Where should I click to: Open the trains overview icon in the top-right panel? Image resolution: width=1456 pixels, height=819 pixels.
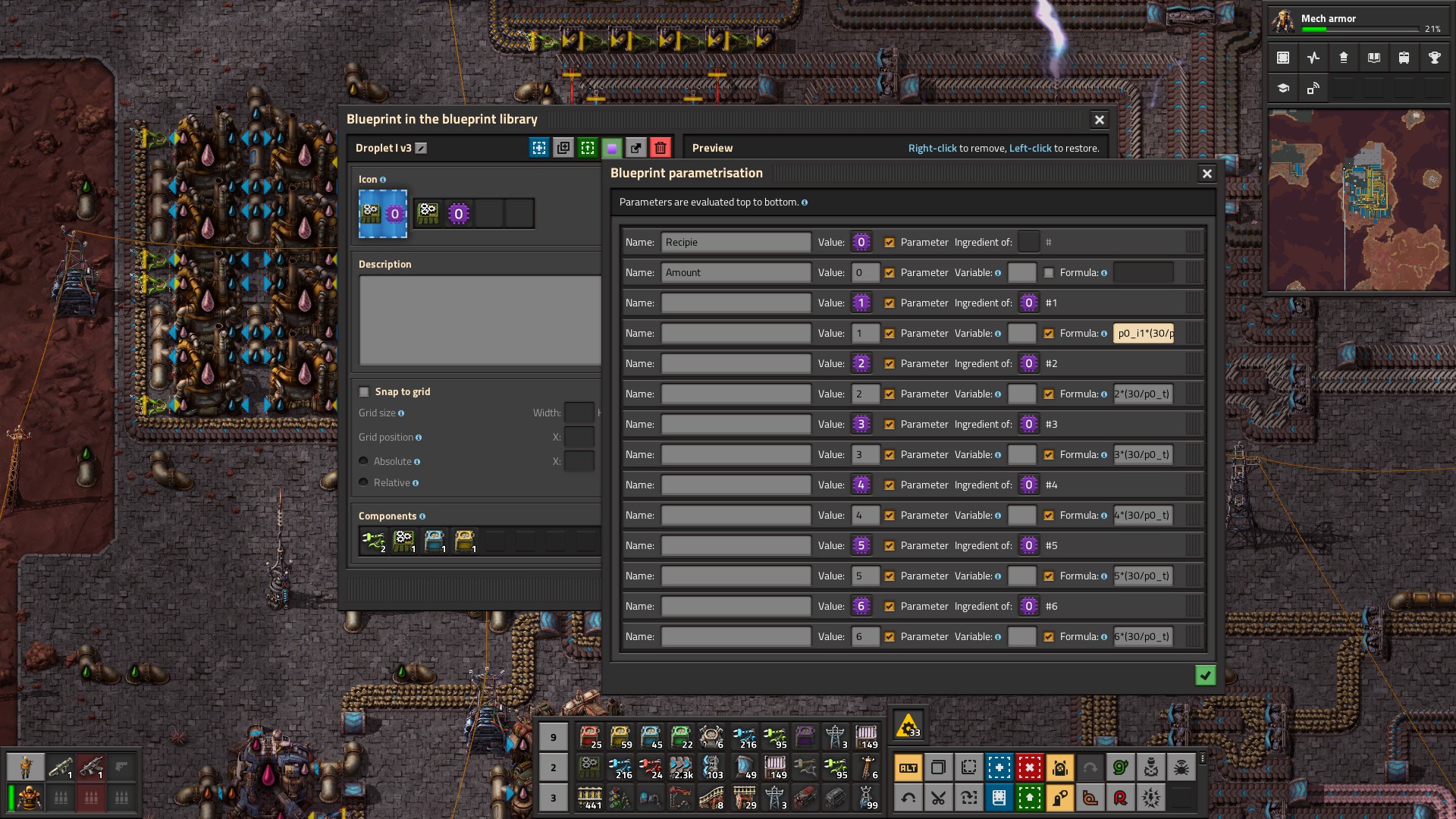[1404, 58]
